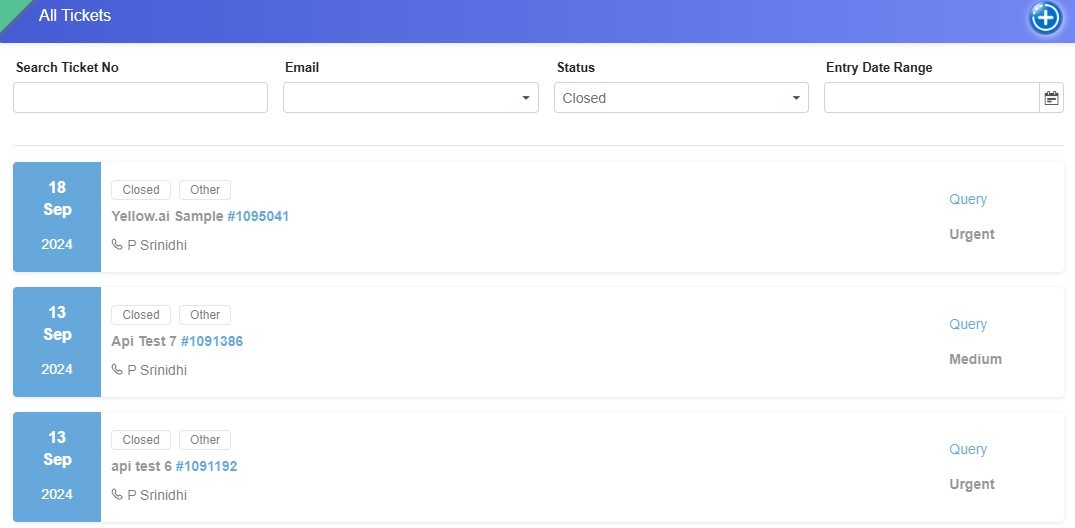Open ticket link #1091386

[x=212, y=341]
